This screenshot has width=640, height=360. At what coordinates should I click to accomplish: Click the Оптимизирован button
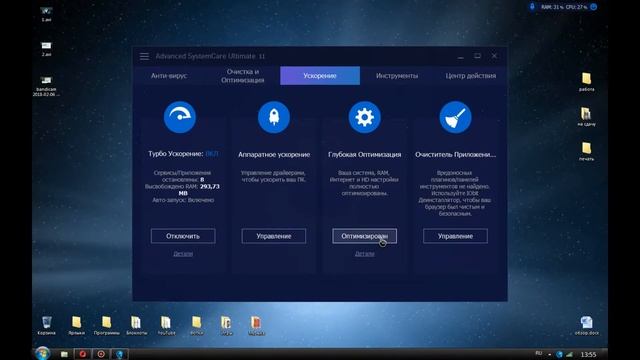point(364,236)
